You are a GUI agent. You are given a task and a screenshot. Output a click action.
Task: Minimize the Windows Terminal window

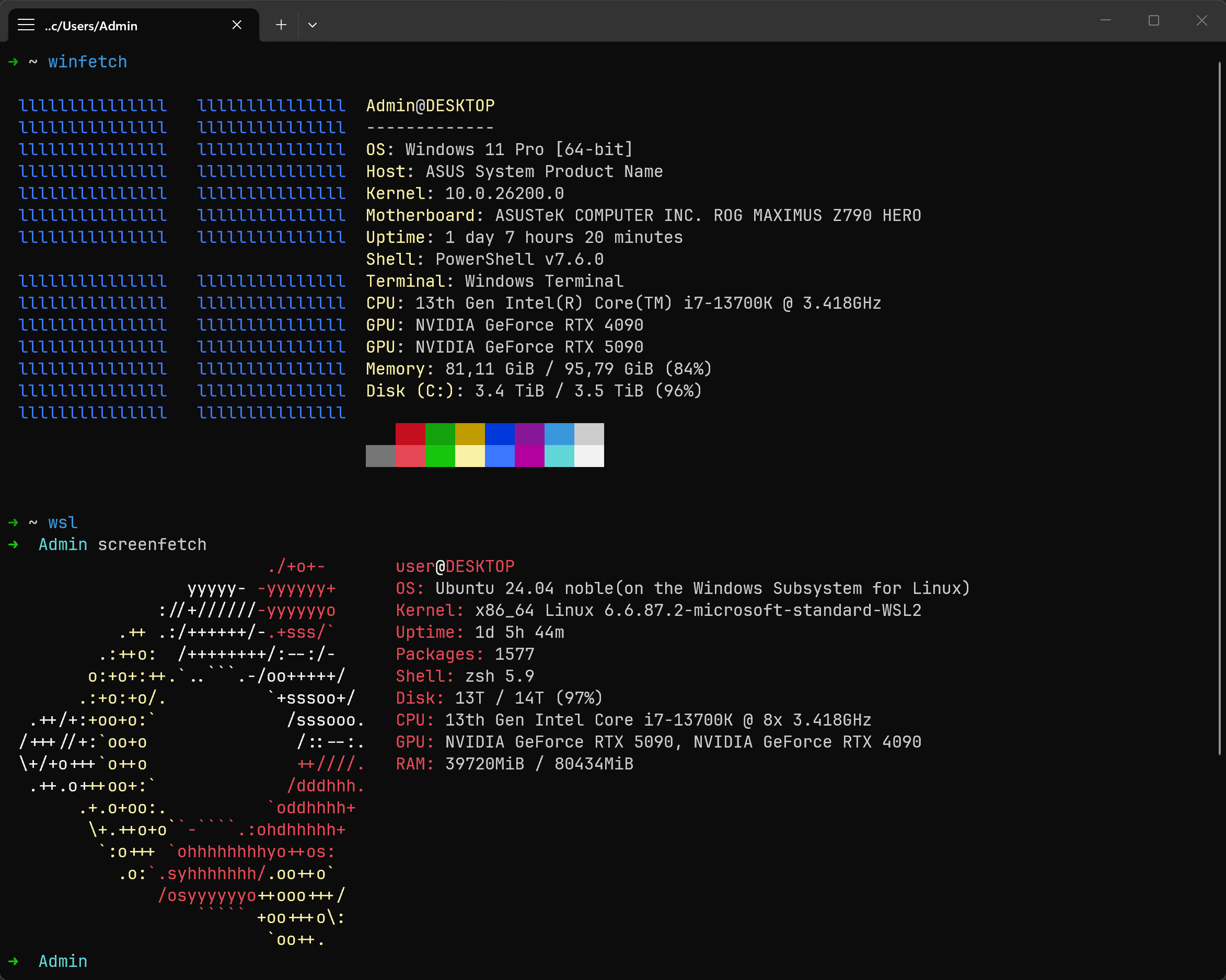point(1105,20)
